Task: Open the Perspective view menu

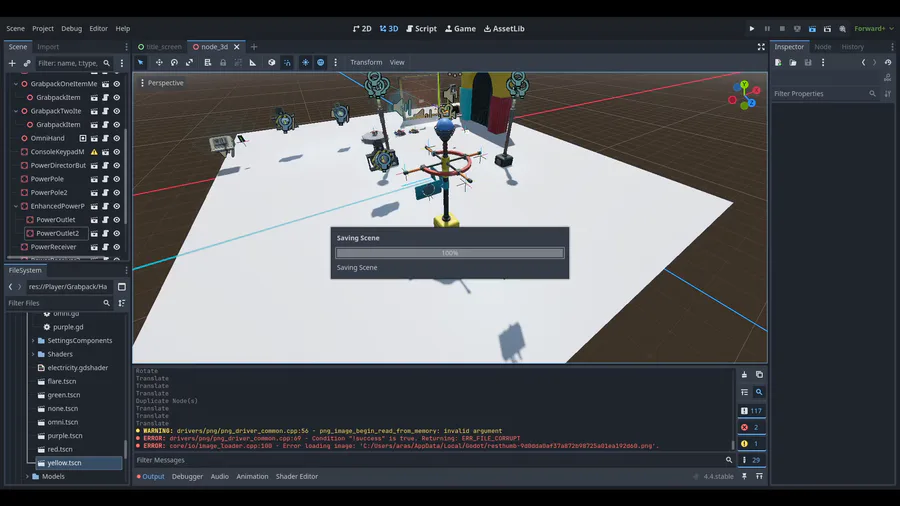Action: coord(162,83)
